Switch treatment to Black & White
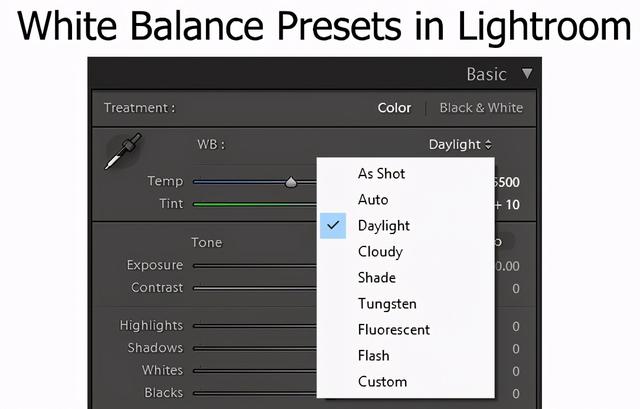 (x=481, y=108)
